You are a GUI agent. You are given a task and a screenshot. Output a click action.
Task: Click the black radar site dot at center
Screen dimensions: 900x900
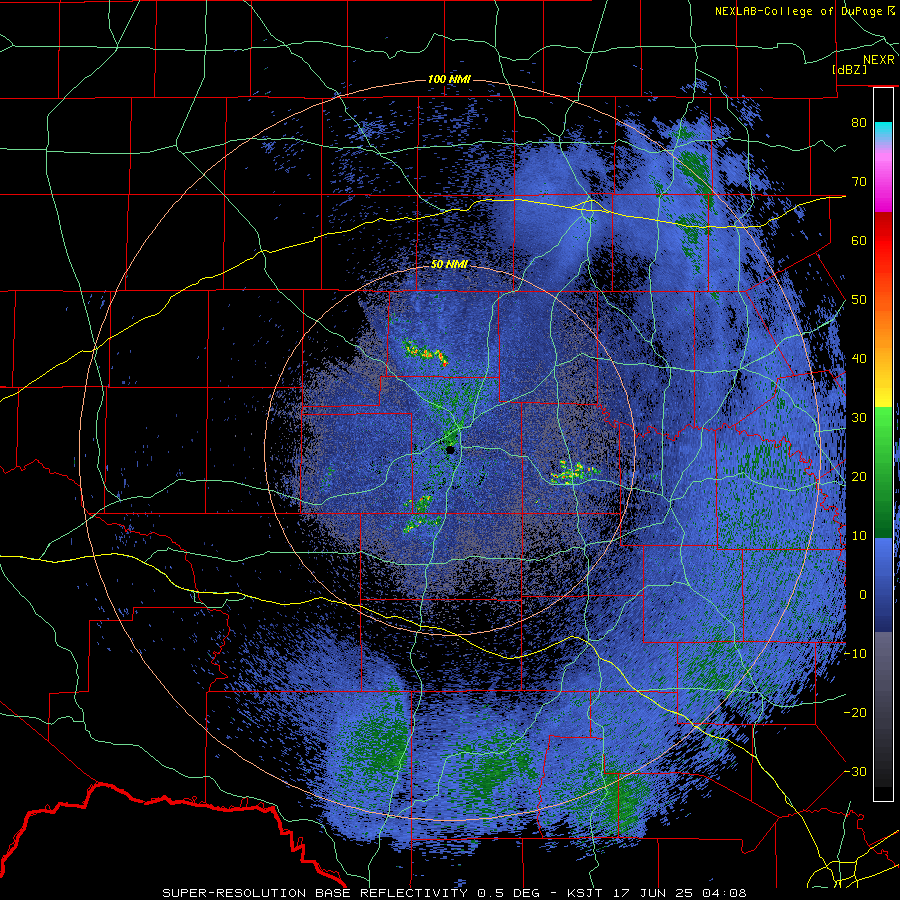(x=450, y=450)
